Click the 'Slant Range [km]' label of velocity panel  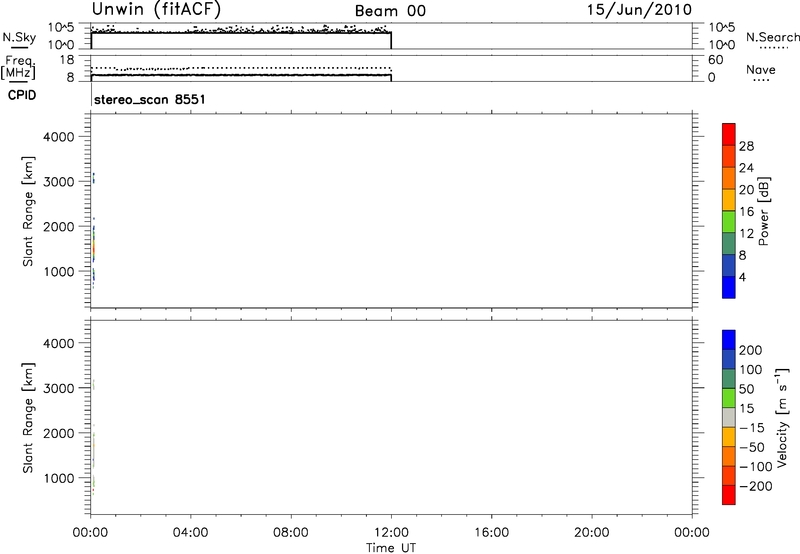(28, 418)
